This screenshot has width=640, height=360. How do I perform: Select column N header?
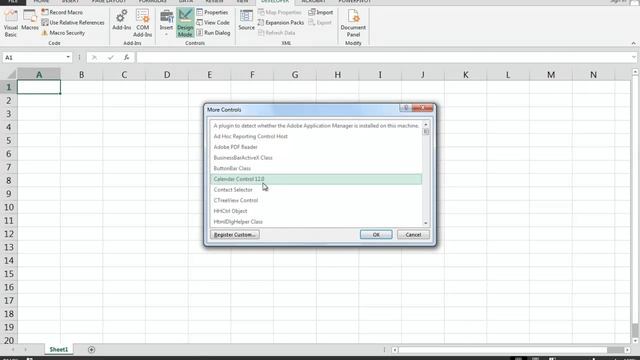593,75
